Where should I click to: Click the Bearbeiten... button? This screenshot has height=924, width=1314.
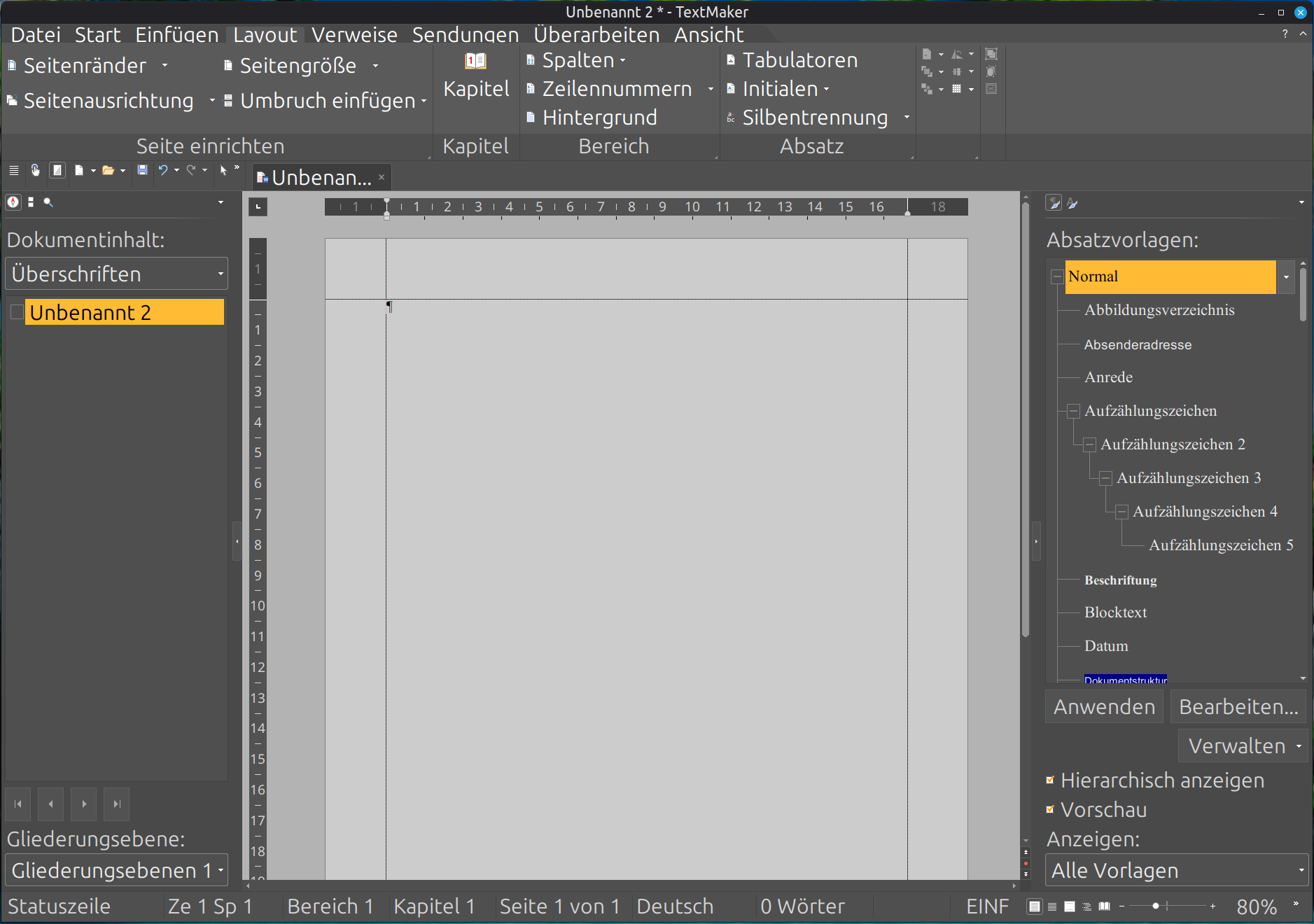click(1238, 706)
